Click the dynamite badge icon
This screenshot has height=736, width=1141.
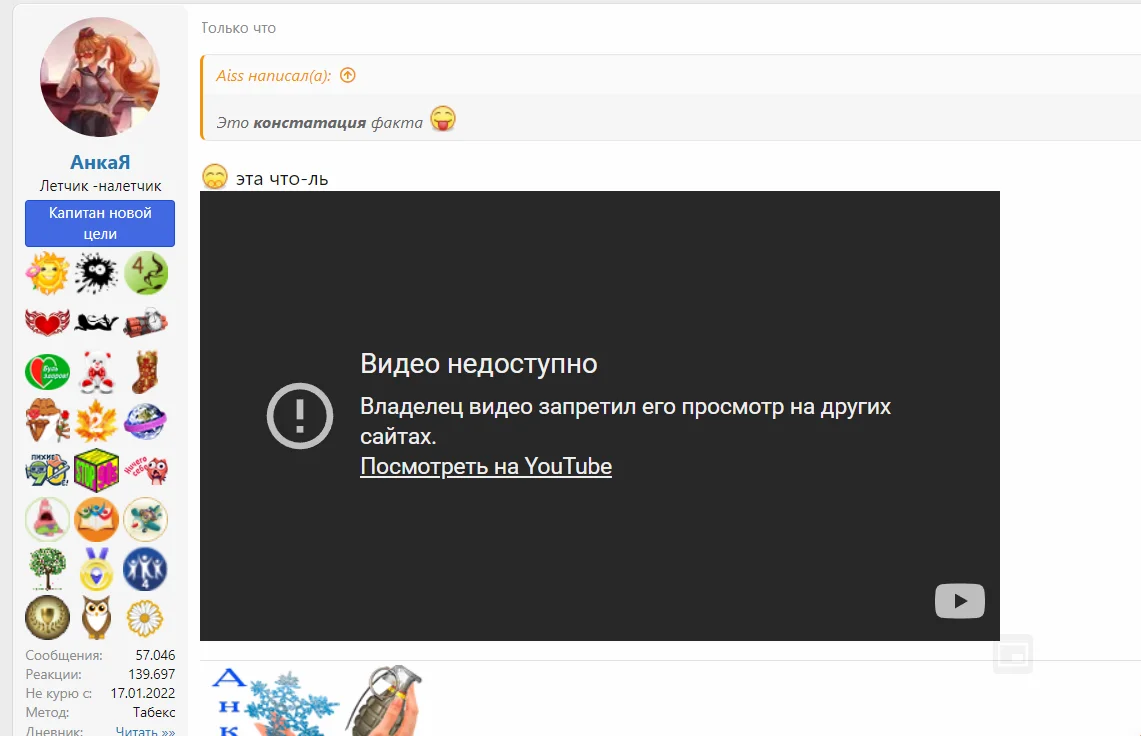tap(145, 322)
